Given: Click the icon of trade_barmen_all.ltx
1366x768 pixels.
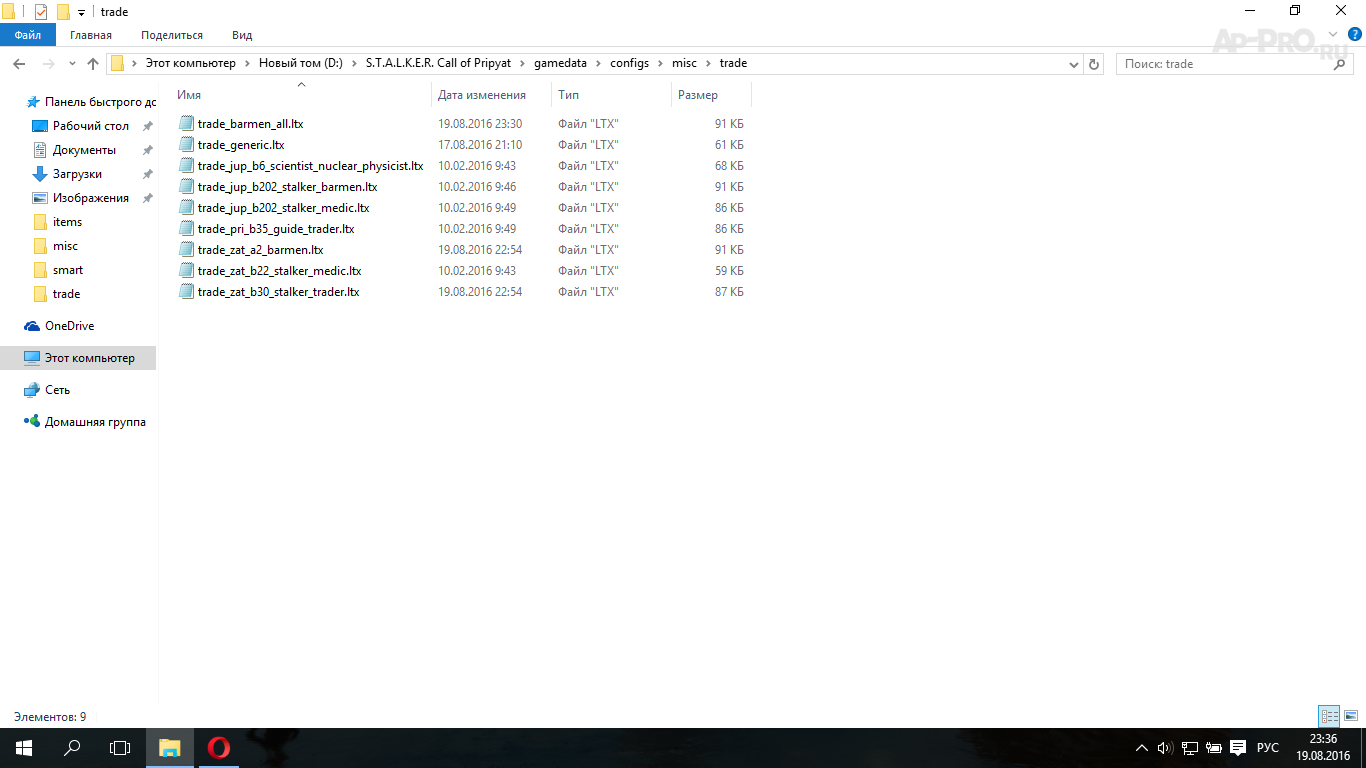Looking at the screenshot, I should coord(186,124).
